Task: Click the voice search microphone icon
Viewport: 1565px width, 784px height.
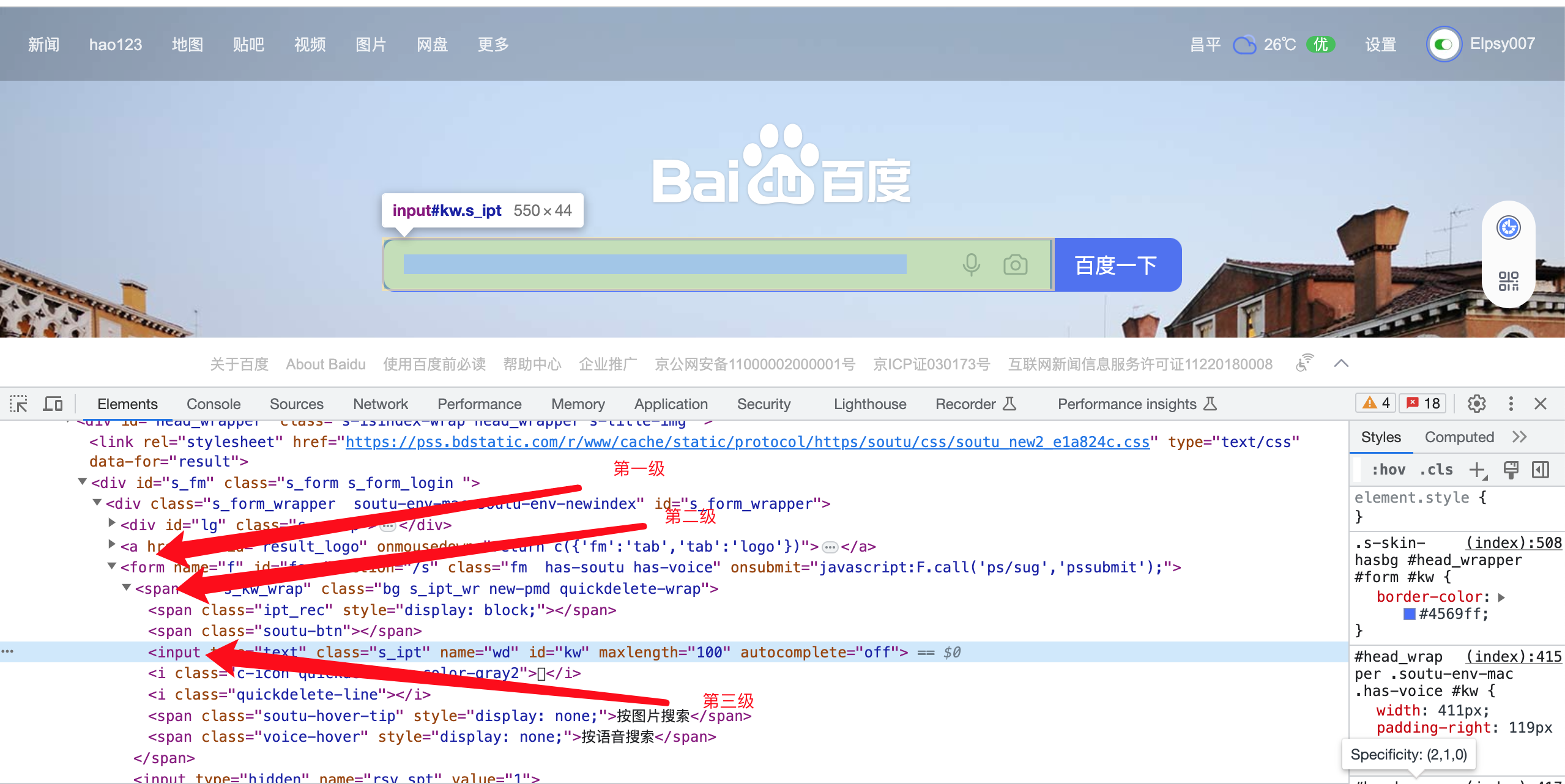Action: [x=971, y=265]
